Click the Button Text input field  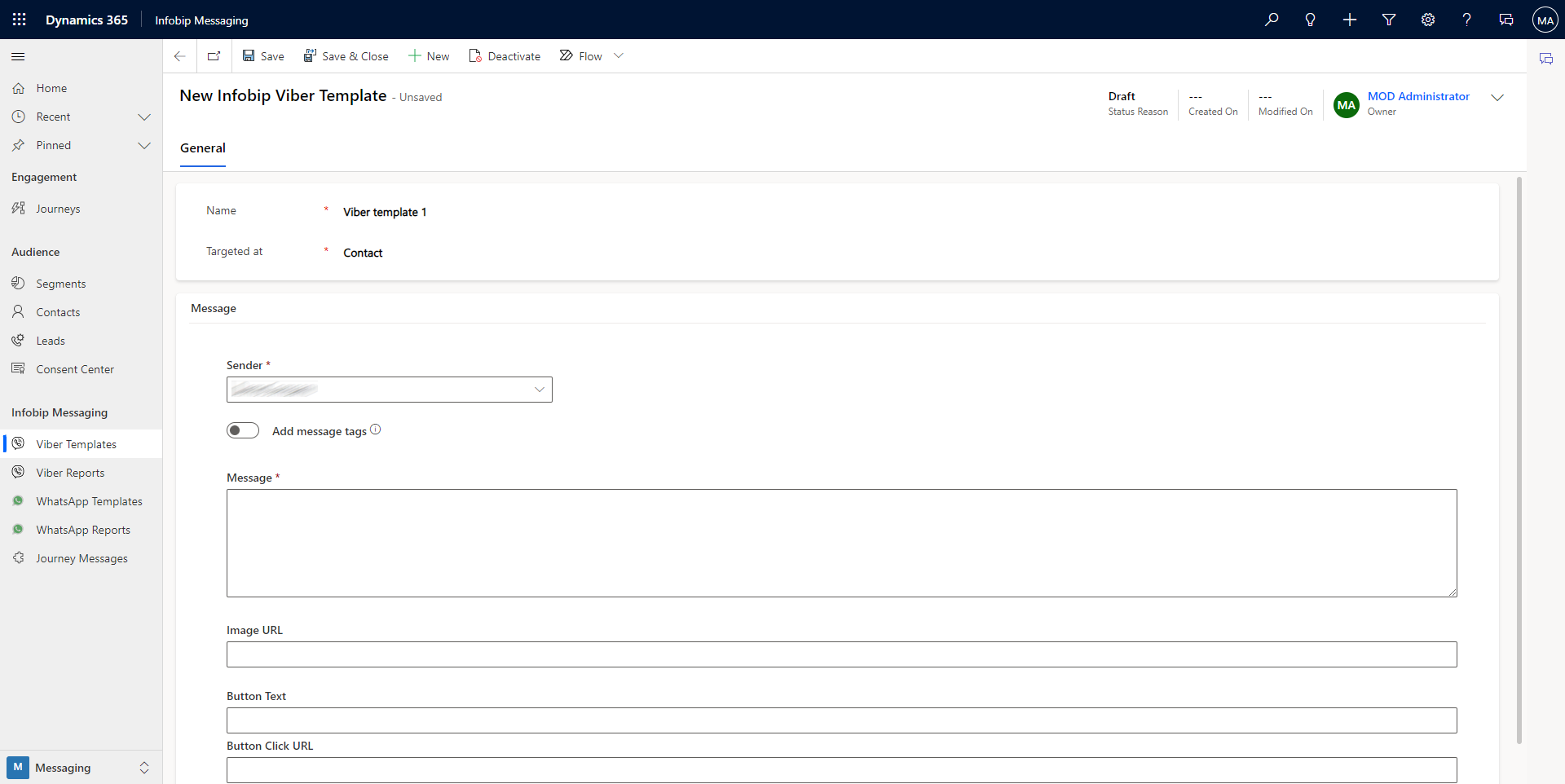point(842,720)
